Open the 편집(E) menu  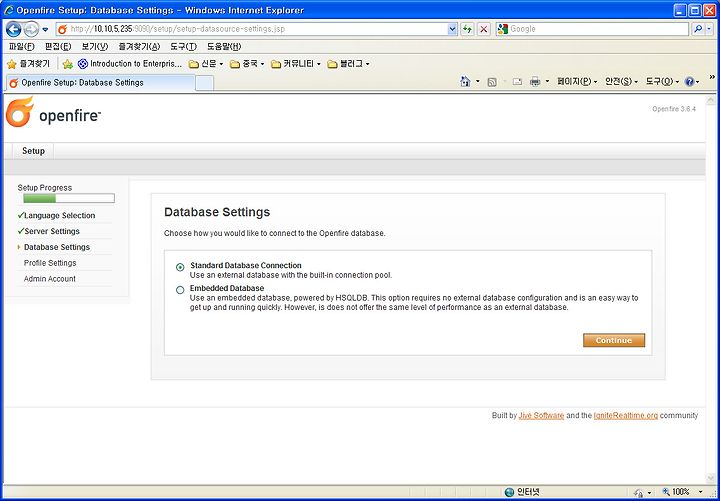point(58,46)
